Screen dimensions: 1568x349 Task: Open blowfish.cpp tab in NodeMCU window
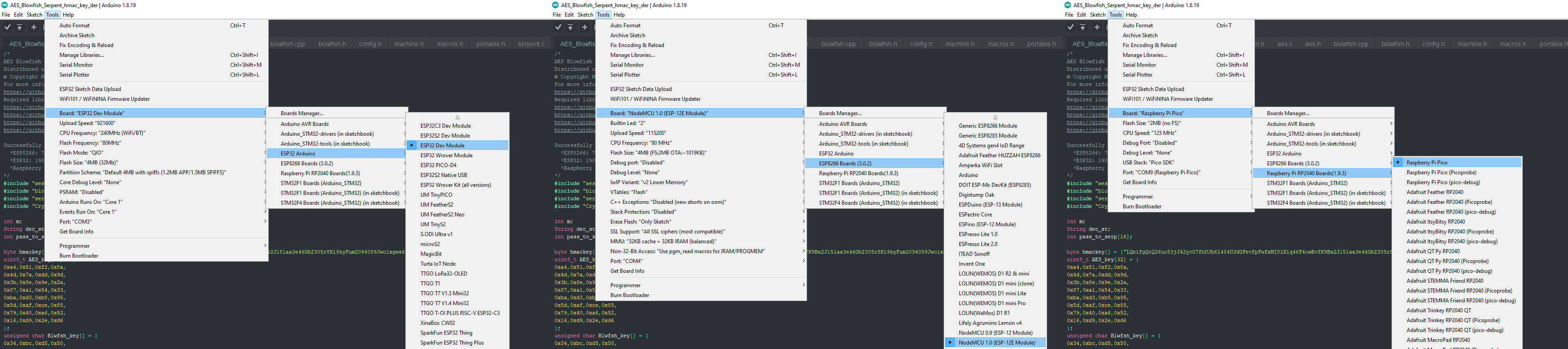(x=838, y=44)
